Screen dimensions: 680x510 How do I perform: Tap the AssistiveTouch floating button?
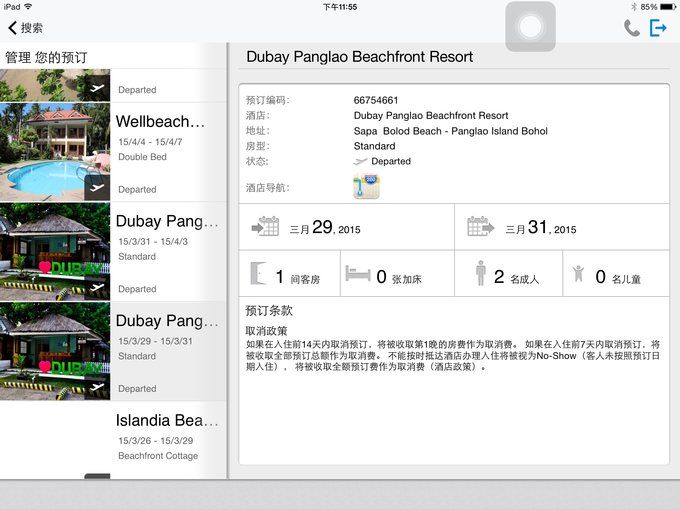[x=530, y=27]
